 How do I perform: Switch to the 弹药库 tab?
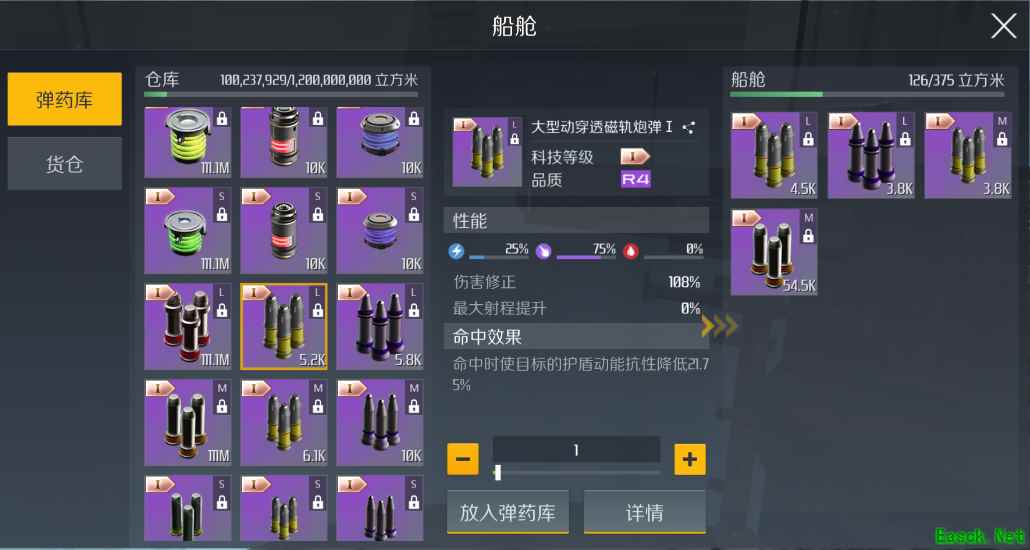click(x=64, y=99)
